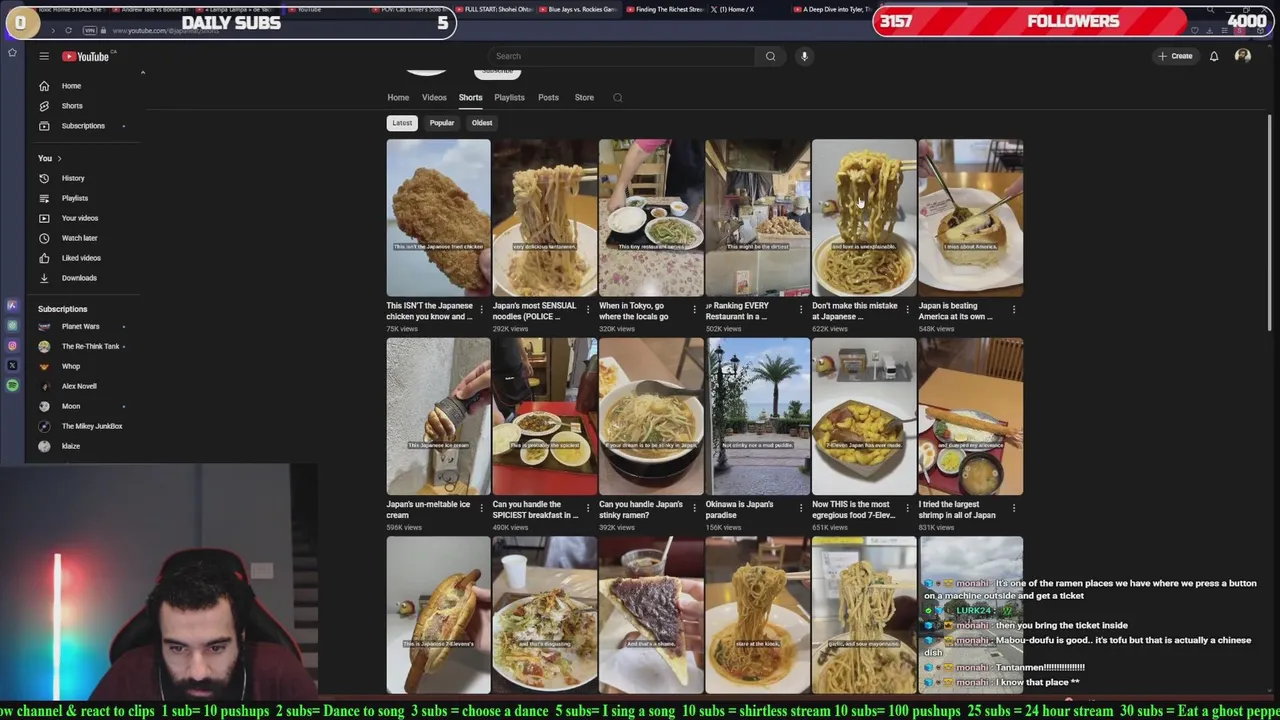
Task: Open options menu for 'When in Tokyo' short
Action: pyautogui.click(x=694, y=310)
